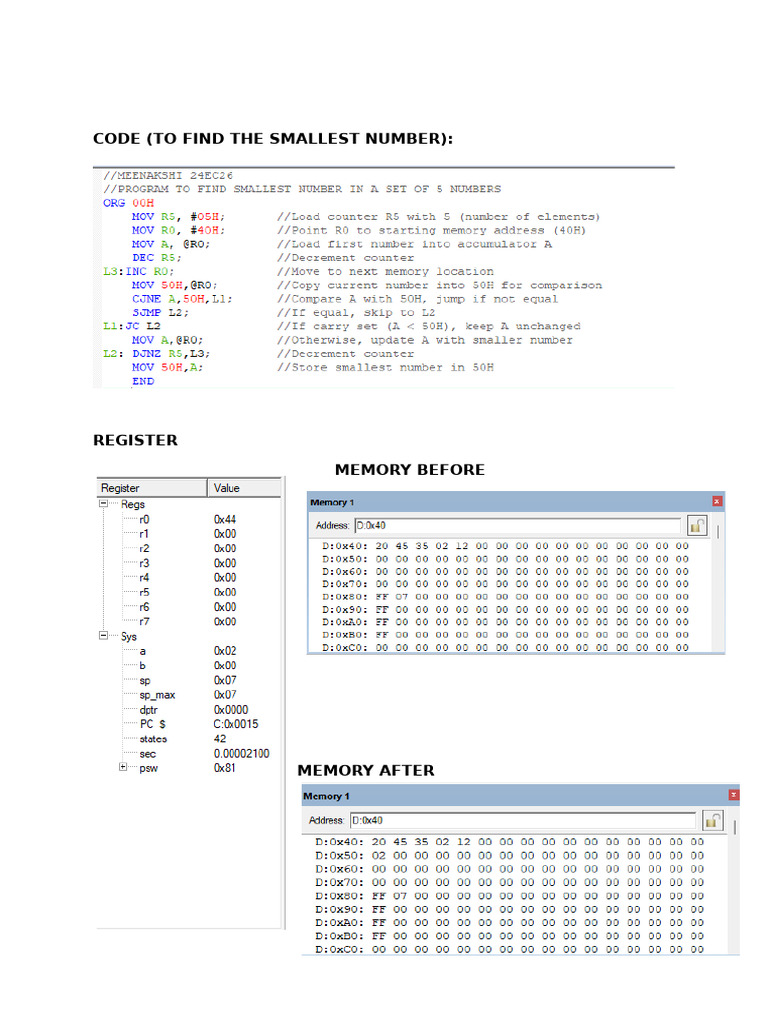
Task: Select the sp_max register row
Action: click(189, 695)
